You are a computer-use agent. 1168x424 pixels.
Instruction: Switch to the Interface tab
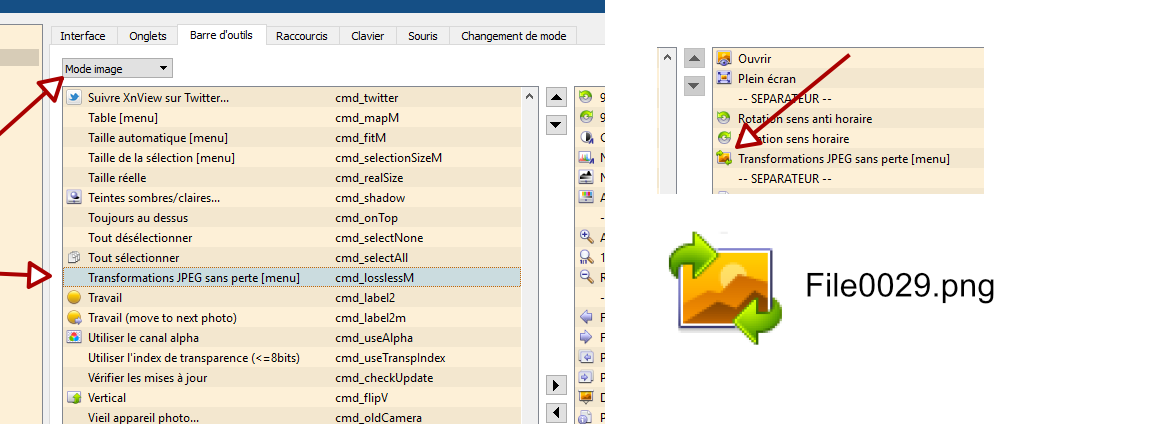pos(83,36)
